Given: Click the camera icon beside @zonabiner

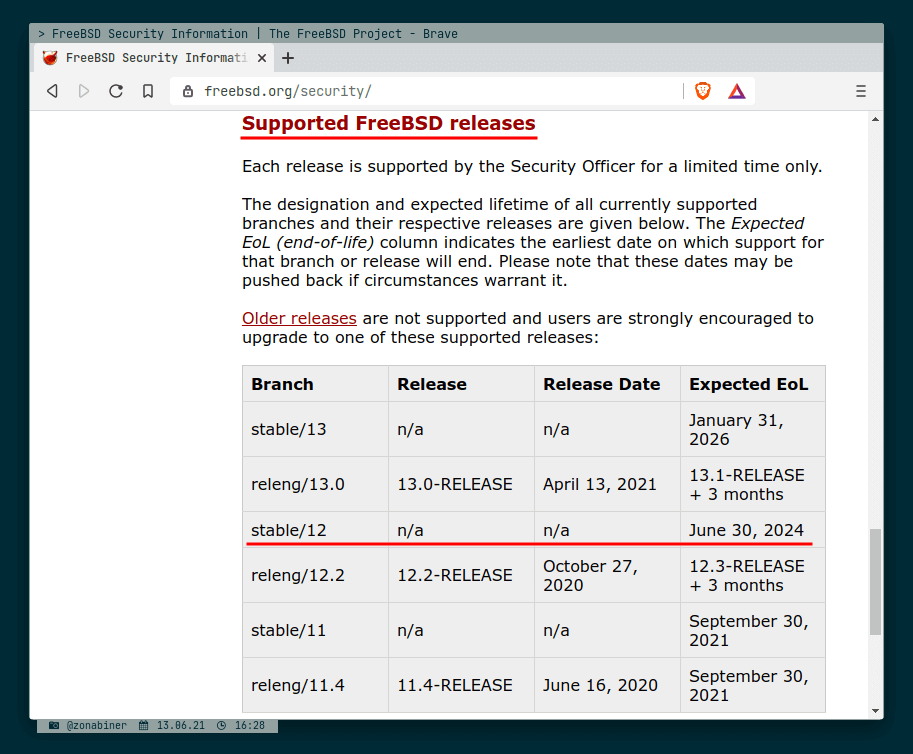Looking at the screenshot, I should (x=54, y=725).
